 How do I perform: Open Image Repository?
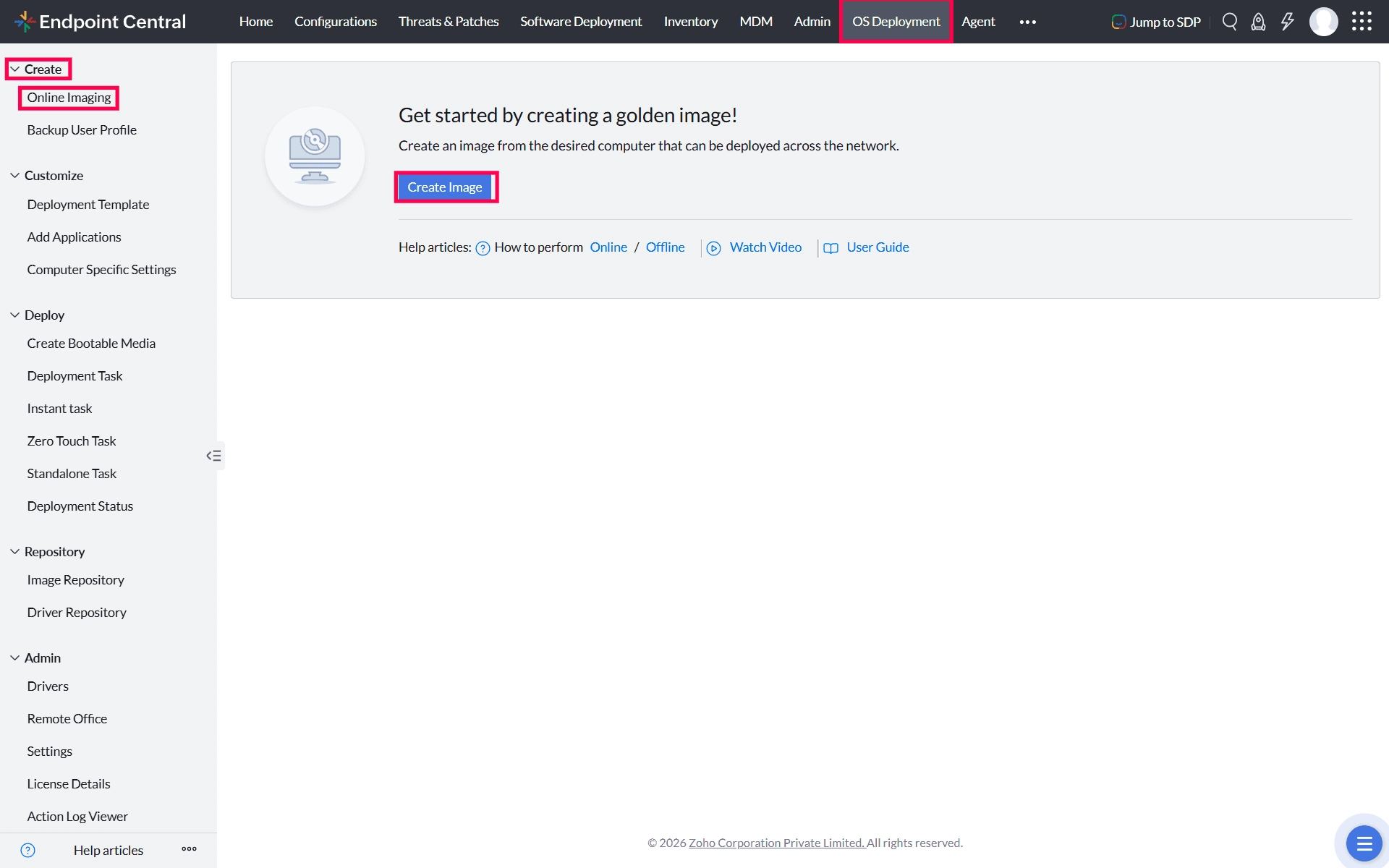coord(75,580)
